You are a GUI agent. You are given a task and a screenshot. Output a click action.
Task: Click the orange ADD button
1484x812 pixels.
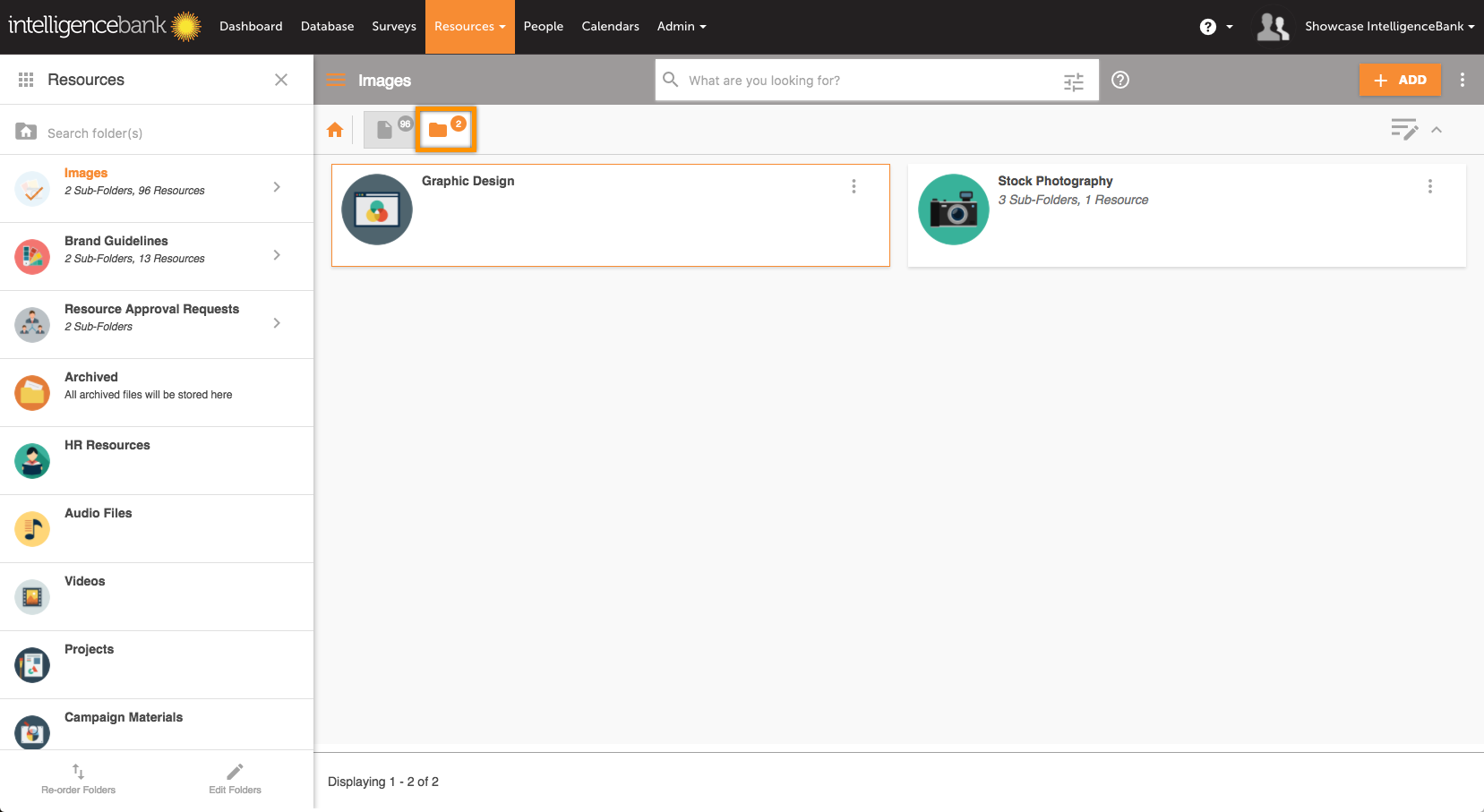click(1400, 80)
